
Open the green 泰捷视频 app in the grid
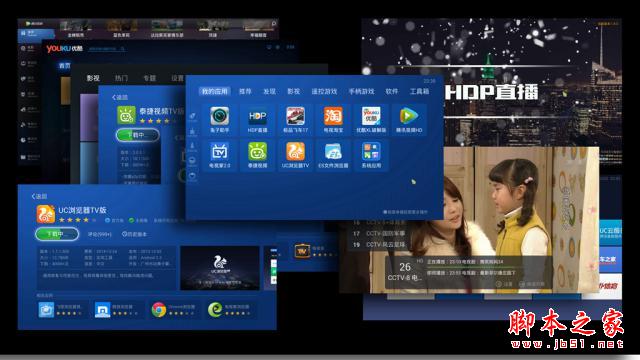257,155
